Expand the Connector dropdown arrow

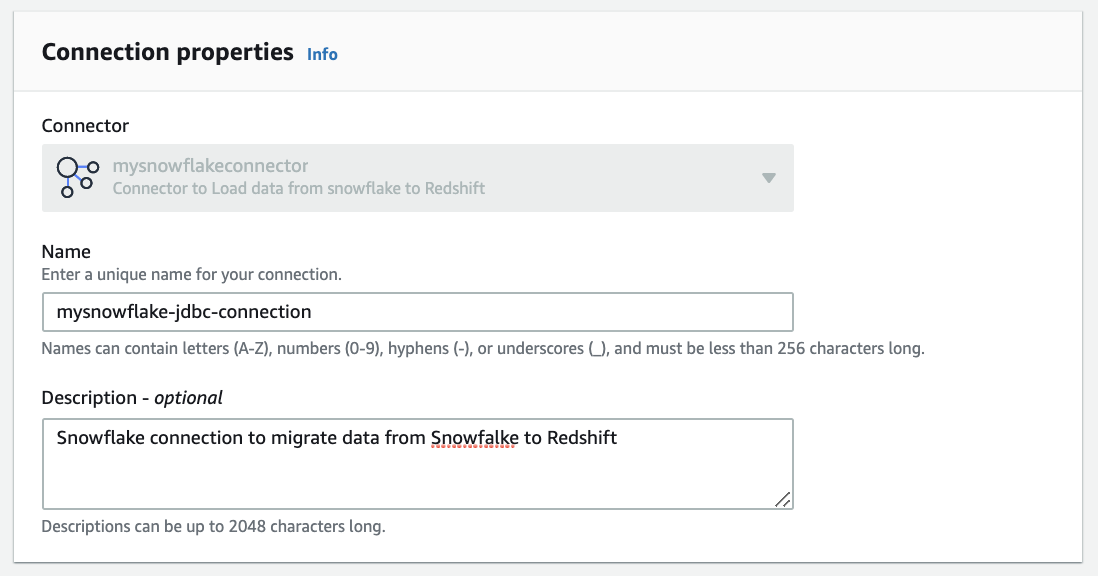(x=768, y=178)
